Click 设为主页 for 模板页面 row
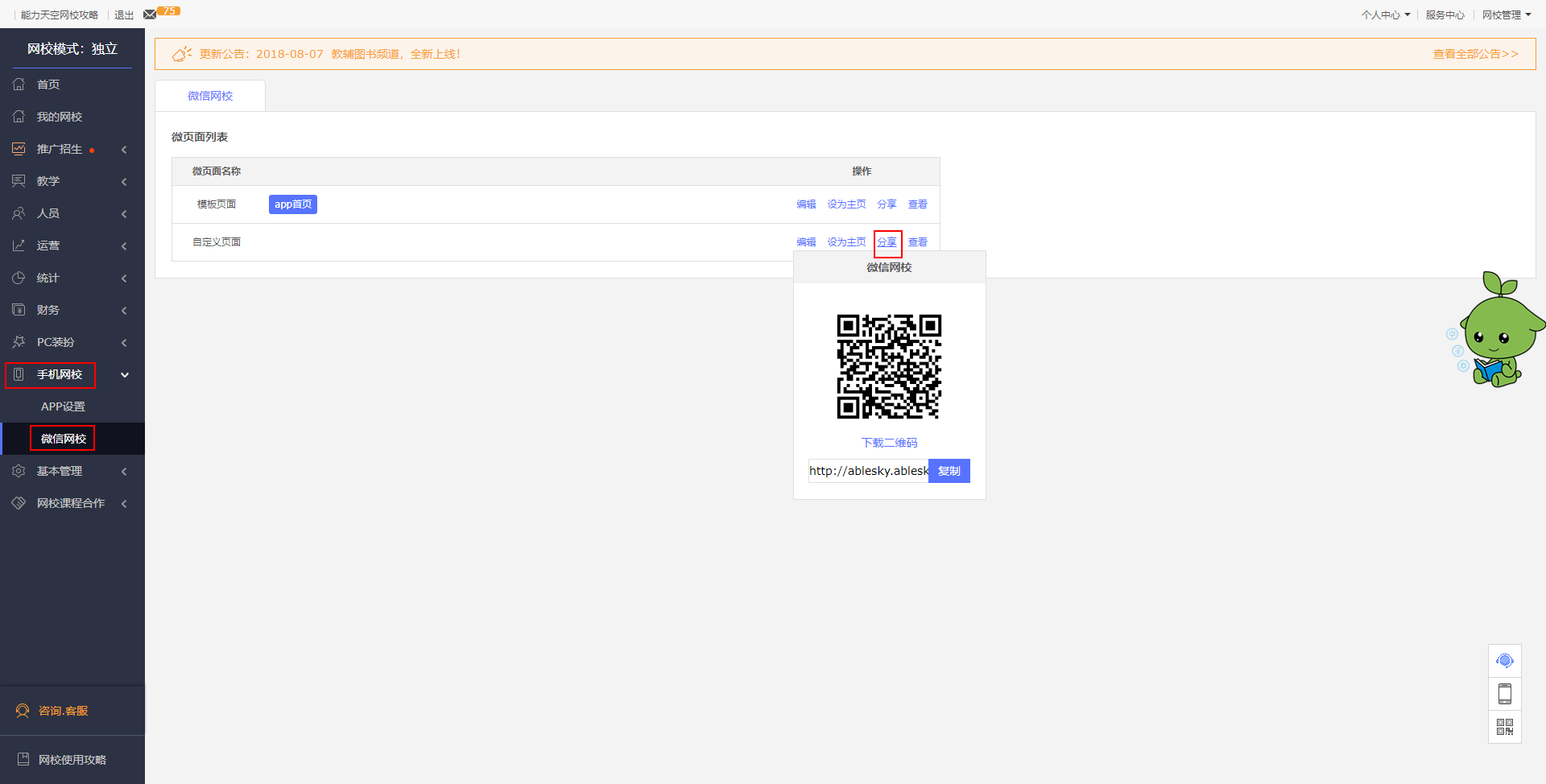This screenshot has height=784, width=1546. [x=846, y=204]
